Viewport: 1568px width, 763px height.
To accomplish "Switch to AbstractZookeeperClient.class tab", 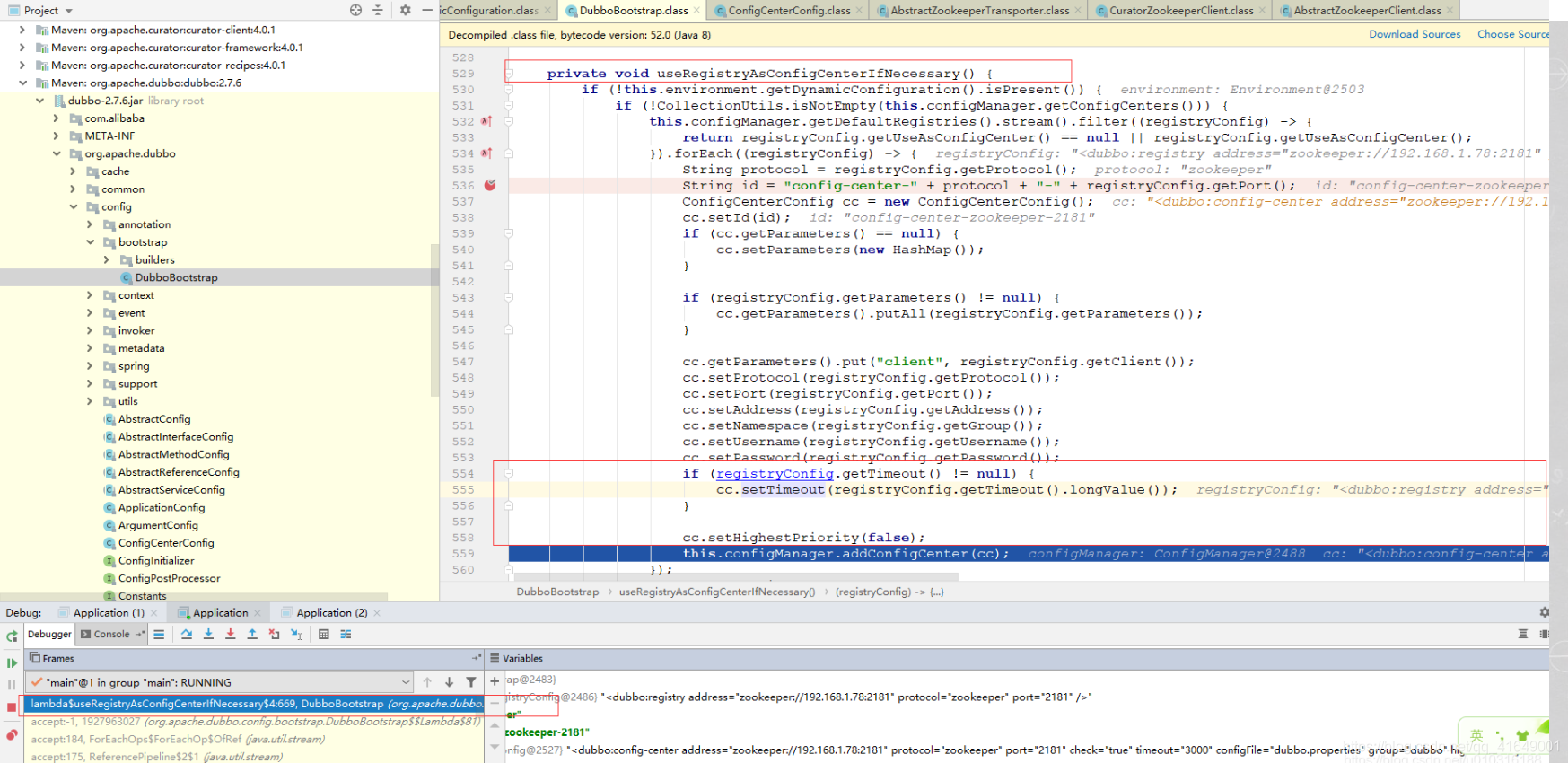I will (1367, 10).
